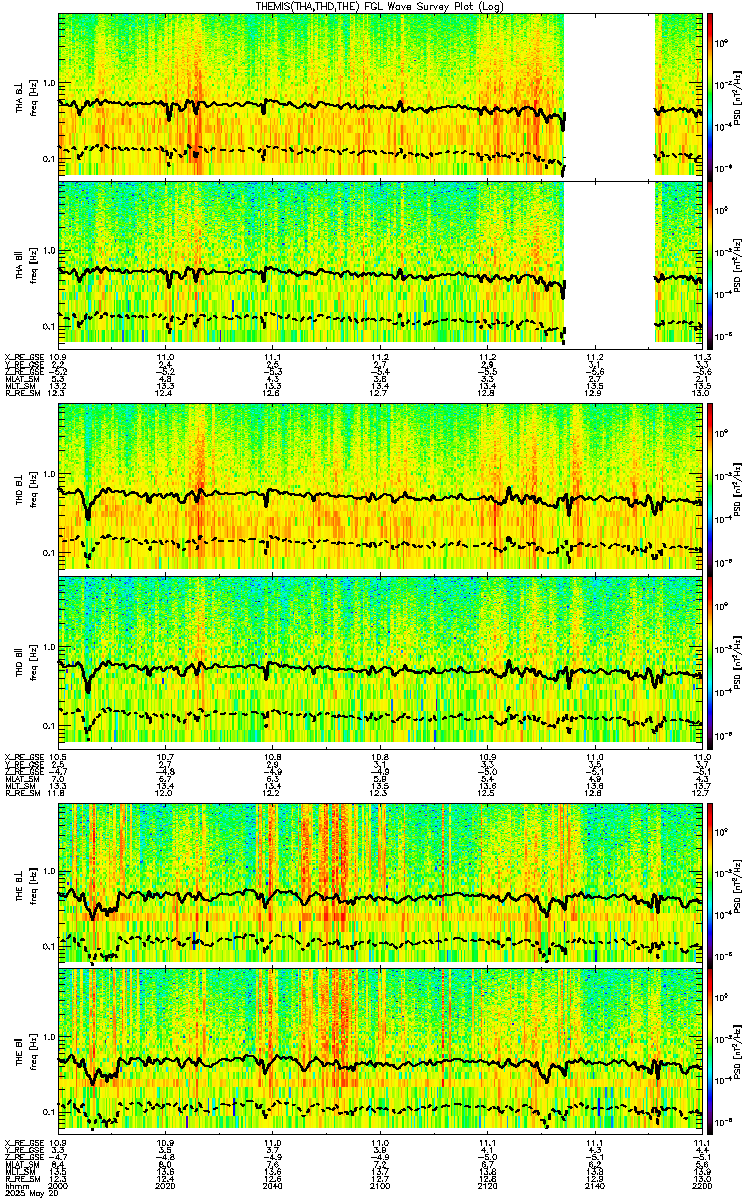Image resolution: width=750 pixels, height=1200 pixels.
Task: Click the THA BL color bar
Action: tap(710, 95)
